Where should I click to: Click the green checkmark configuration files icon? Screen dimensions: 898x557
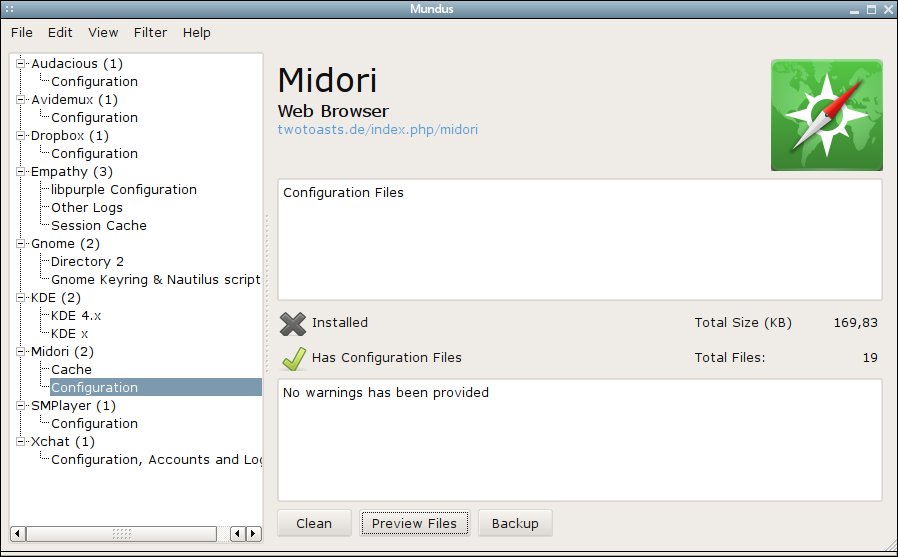coord(294,358)
